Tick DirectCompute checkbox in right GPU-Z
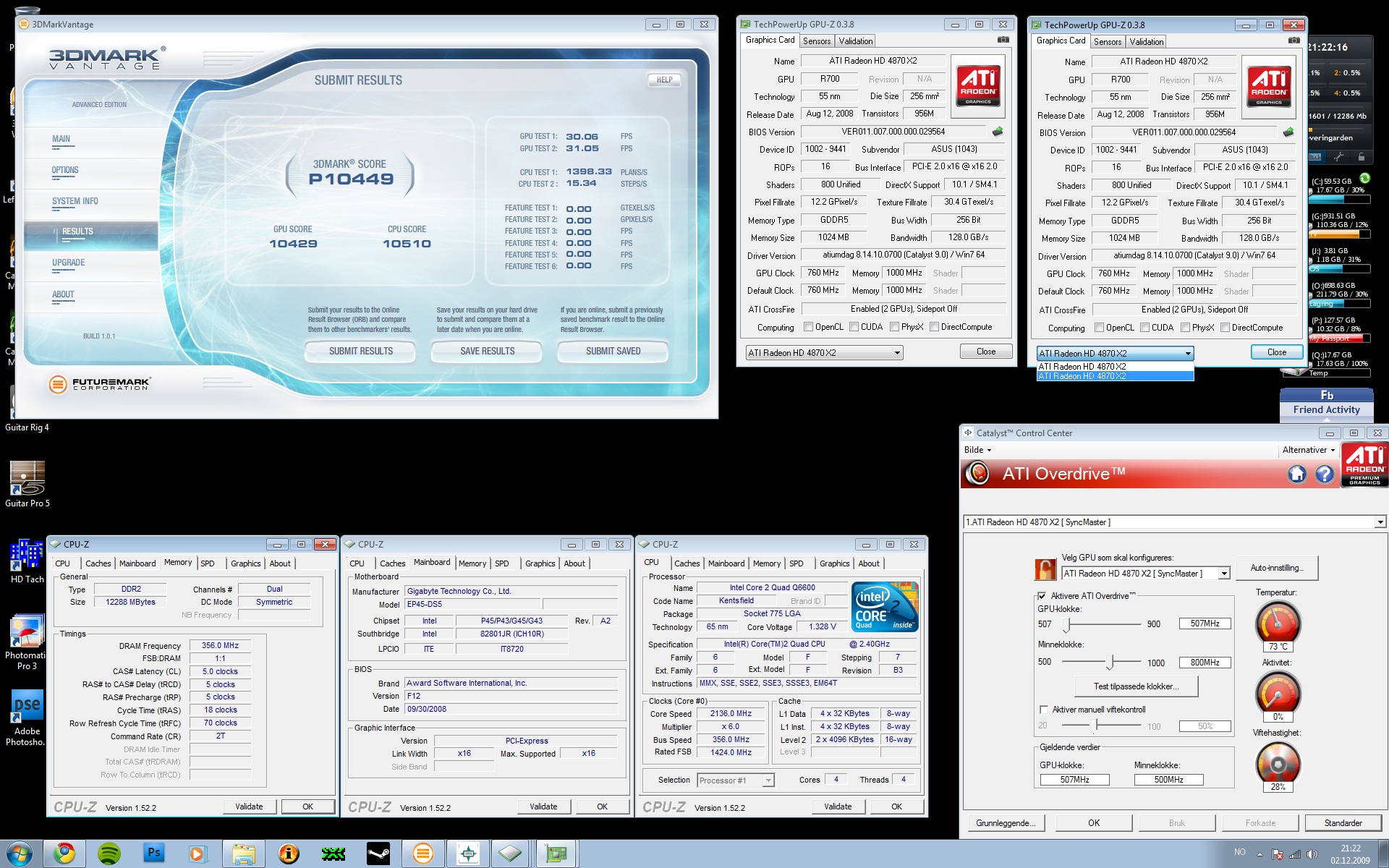This screenshot has width=1389, height=868. pyautogui.click(x=1226, y=328)
